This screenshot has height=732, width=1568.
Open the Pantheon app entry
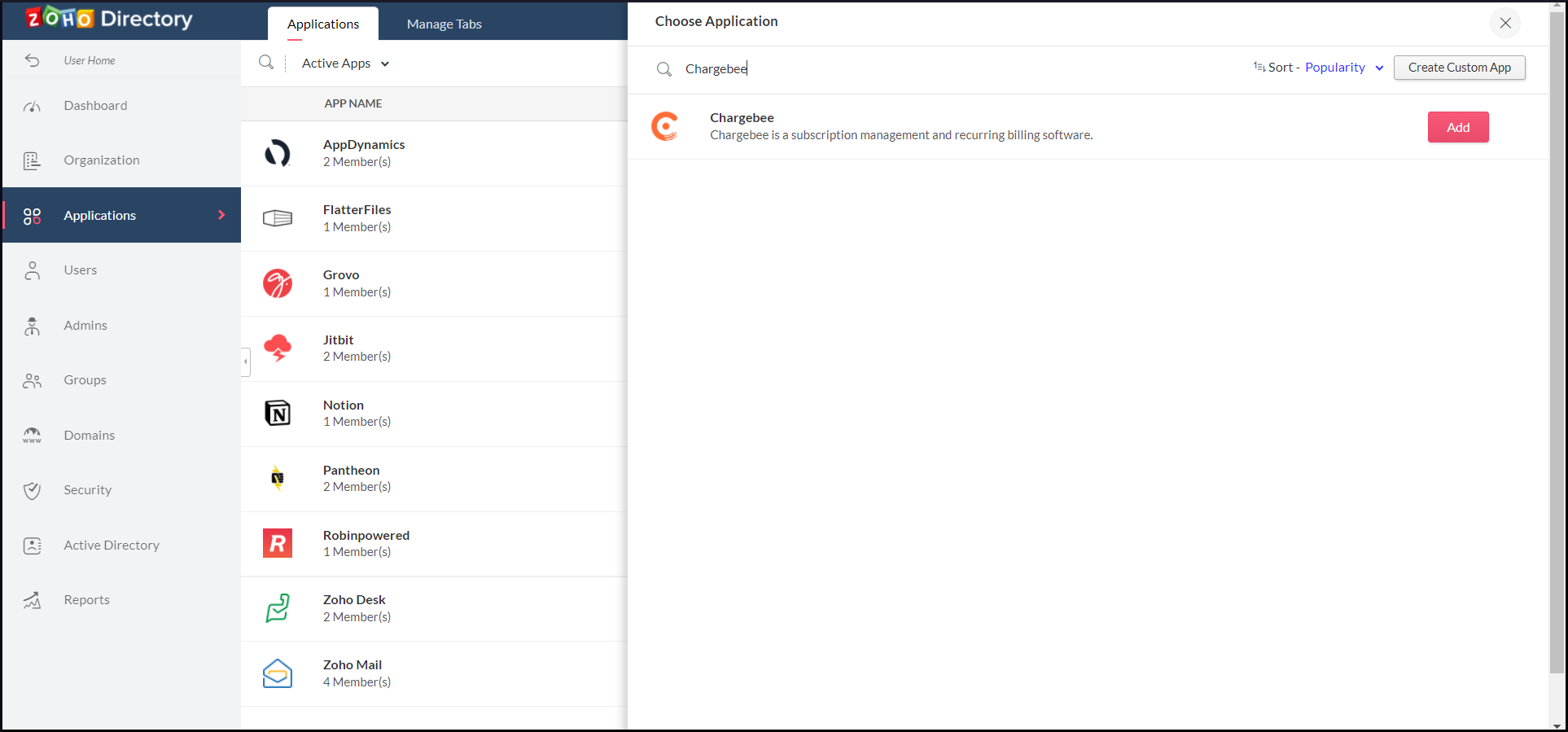pyautogui.click(x=434, y=478)
